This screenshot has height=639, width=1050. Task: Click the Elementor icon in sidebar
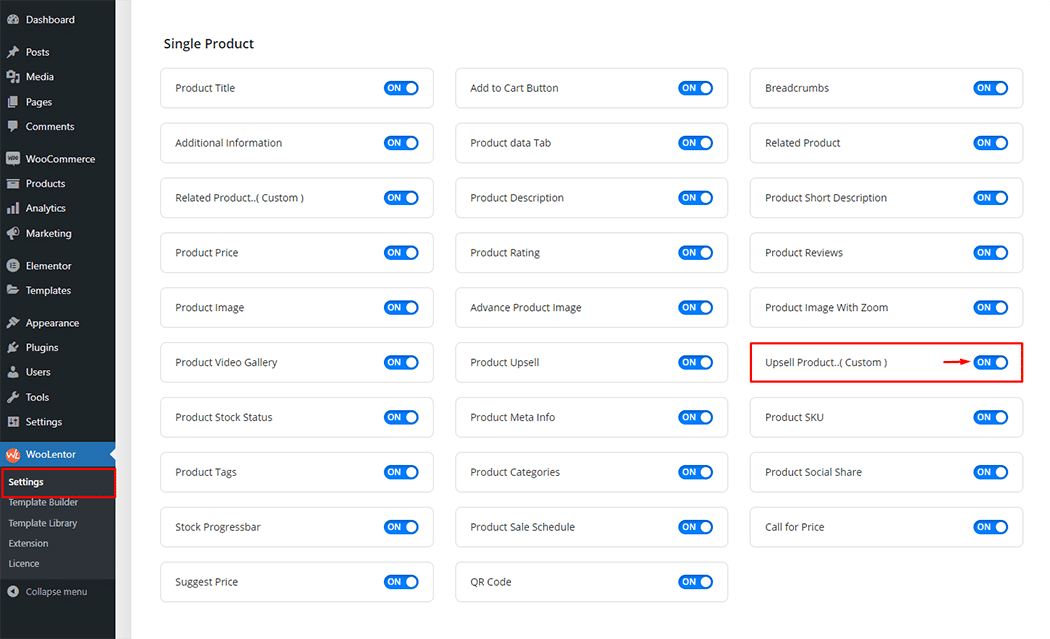(13, 266)
